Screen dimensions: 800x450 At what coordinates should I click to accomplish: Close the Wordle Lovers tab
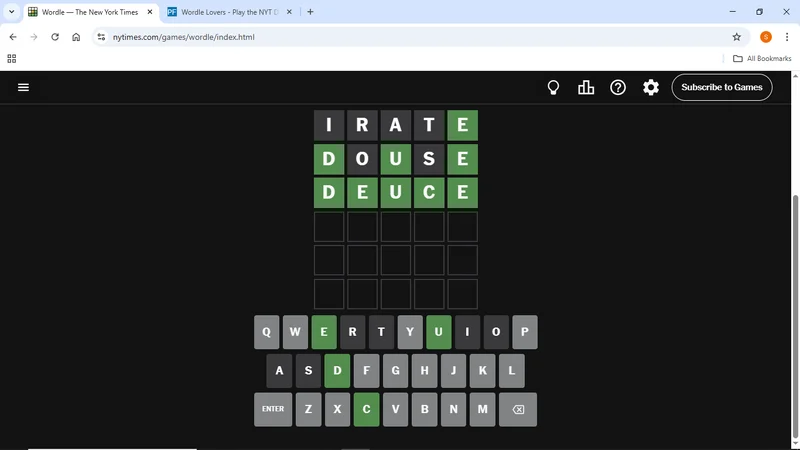(289, 12)
